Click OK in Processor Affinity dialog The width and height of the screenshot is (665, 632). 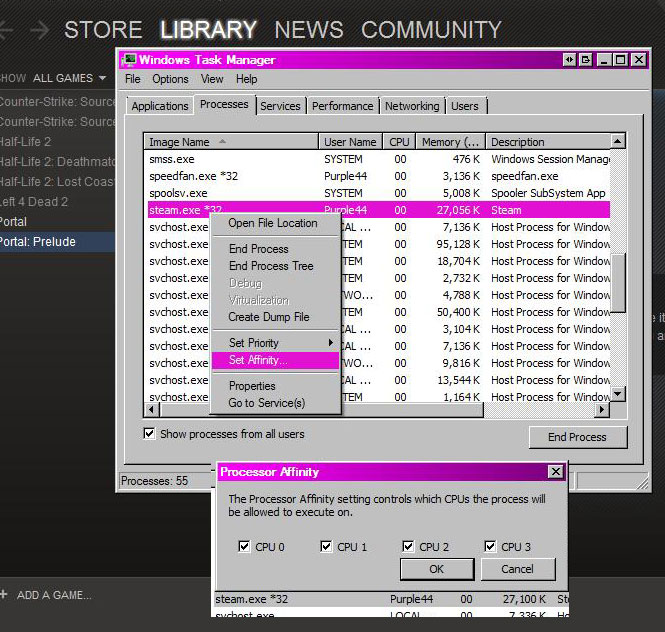pyautogui.click(x=437, y=569)
